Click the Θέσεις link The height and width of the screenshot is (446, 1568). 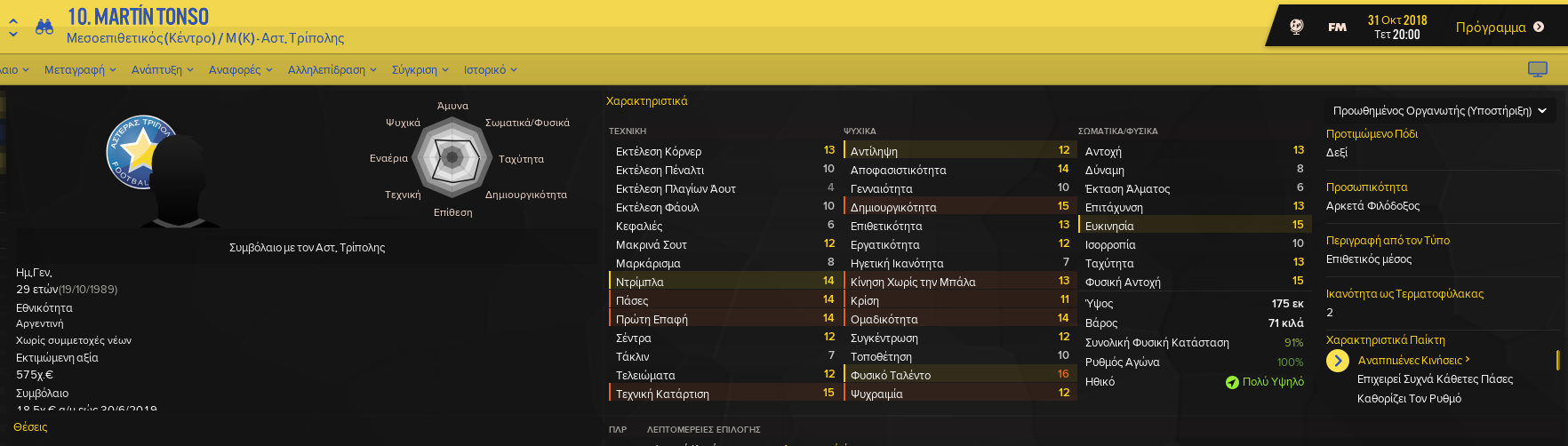[x=30, y=427]
